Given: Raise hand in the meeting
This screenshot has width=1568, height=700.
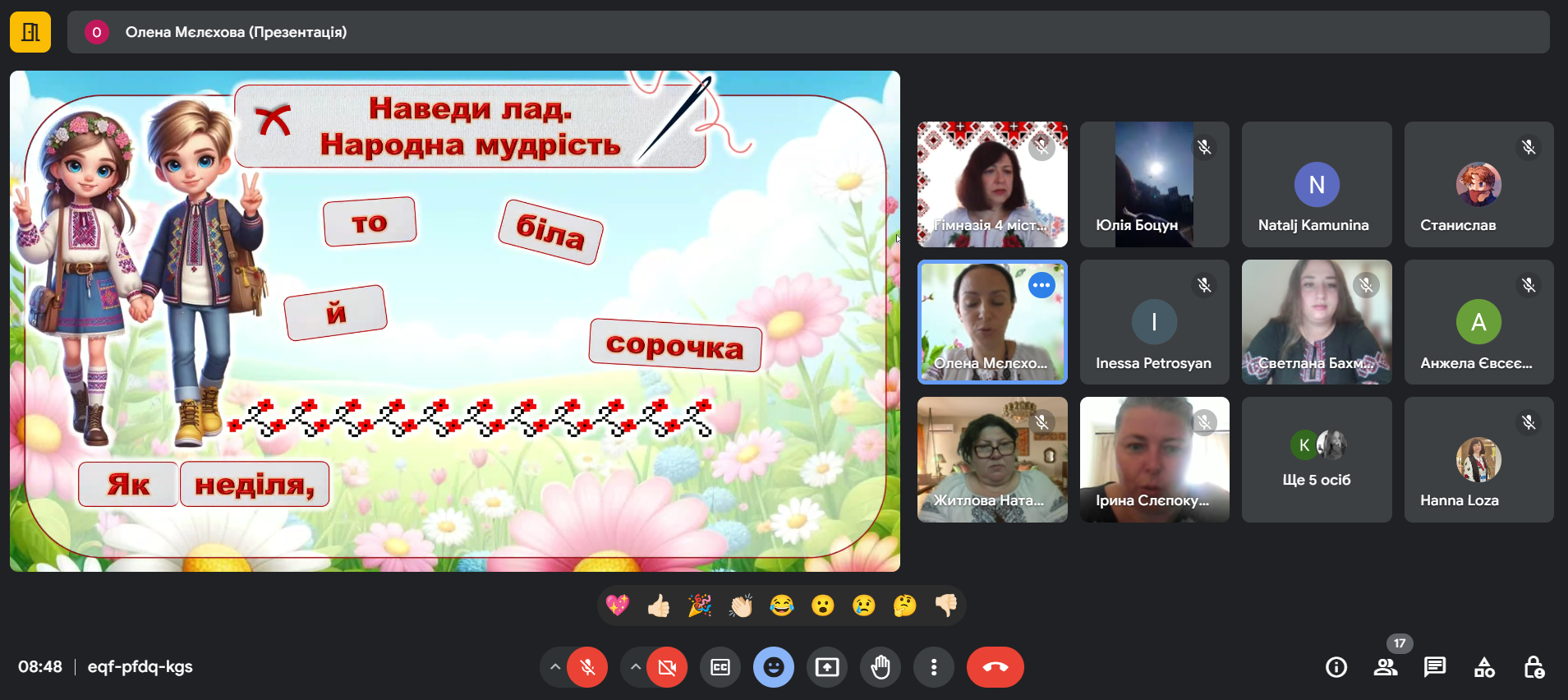Looking at the screenshot, I should pos(881,667).
